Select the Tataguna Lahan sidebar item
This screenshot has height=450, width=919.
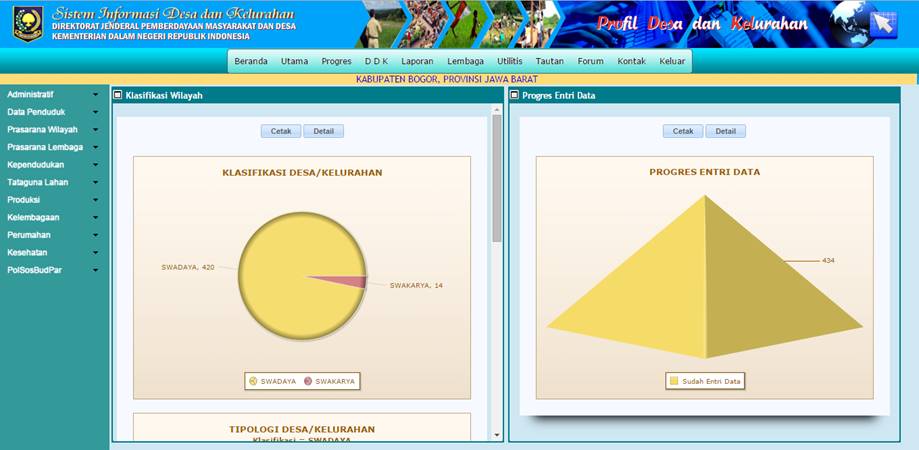[x=38, y=182]
